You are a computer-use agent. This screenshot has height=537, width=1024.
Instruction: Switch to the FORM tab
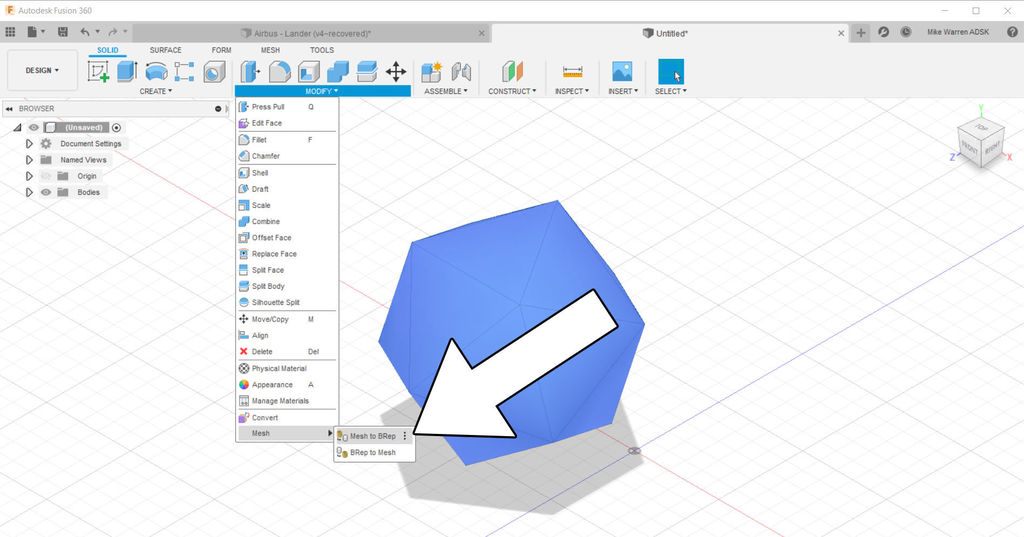tap(221, 50)
